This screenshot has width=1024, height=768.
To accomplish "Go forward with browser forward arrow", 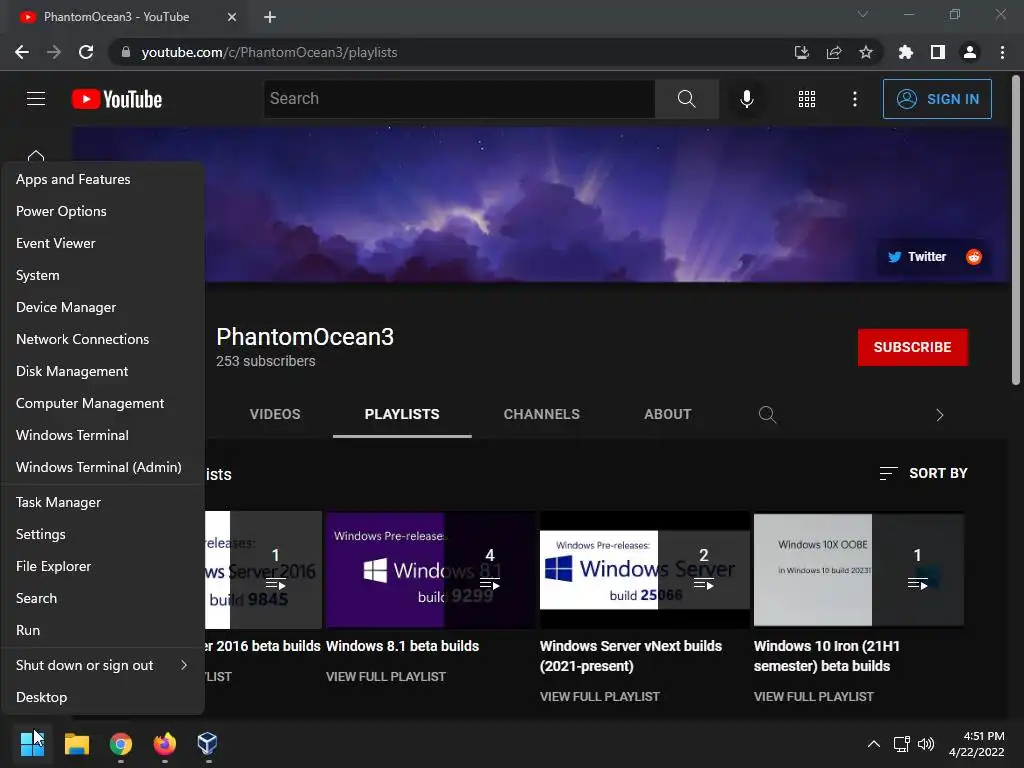I will coord(54,52).
